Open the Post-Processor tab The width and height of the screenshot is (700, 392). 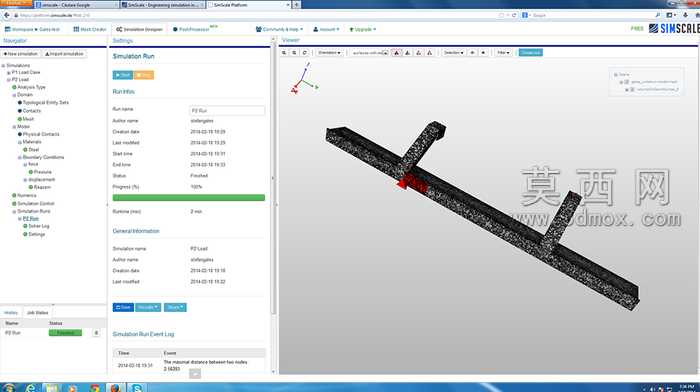195,29
